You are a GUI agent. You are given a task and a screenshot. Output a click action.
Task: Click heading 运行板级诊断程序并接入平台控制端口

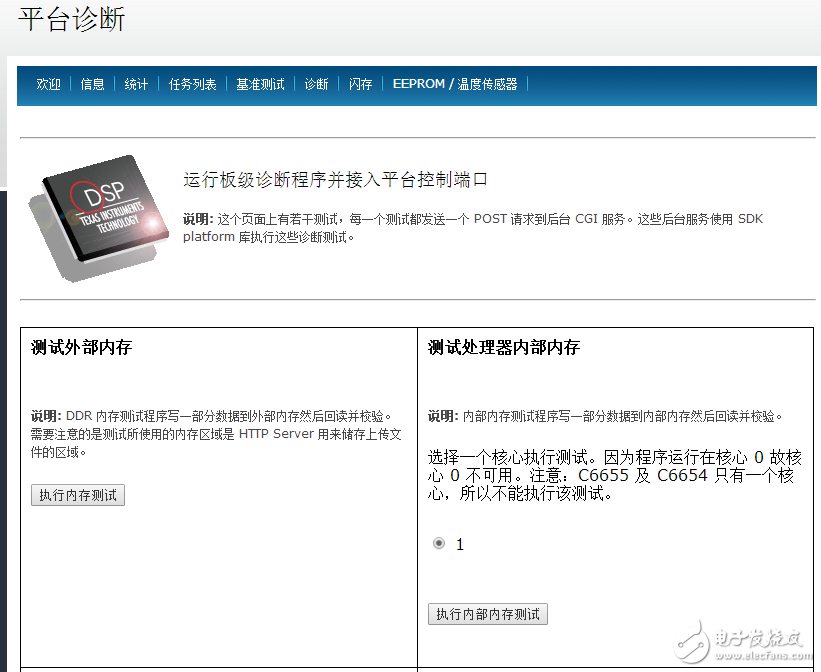click(x=335, y=180)
